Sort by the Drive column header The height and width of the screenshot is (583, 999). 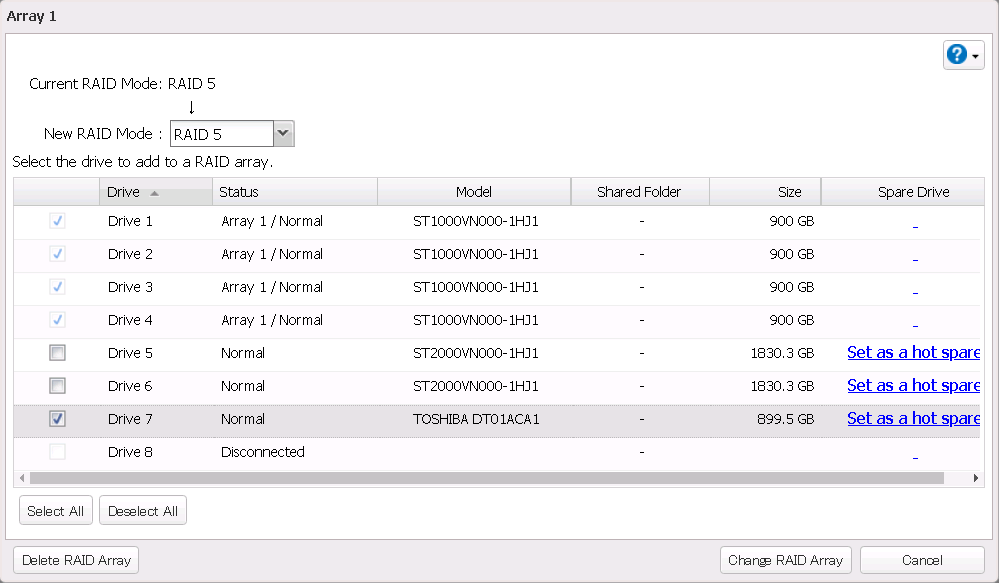[124, 192]
